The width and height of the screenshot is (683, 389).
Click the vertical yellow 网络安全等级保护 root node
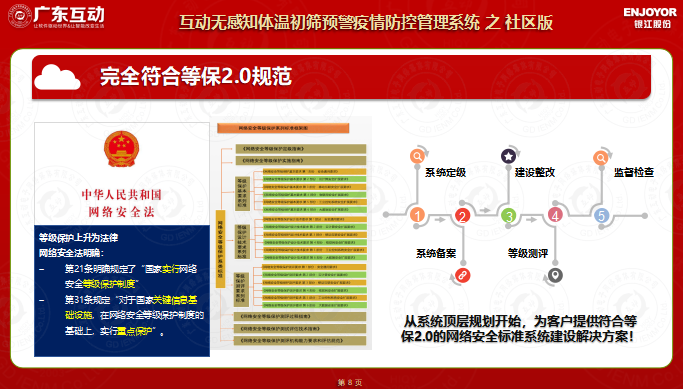pyautogui.click(x=221, y=248)
